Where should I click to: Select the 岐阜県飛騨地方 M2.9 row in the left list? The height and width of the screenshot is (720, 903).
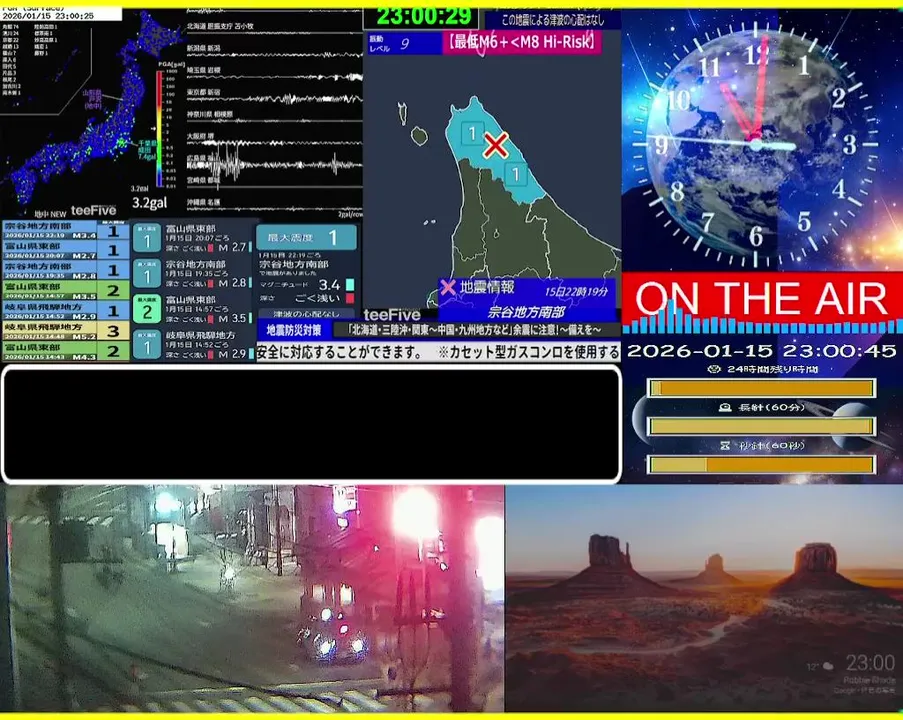click(x=65, y=311)
